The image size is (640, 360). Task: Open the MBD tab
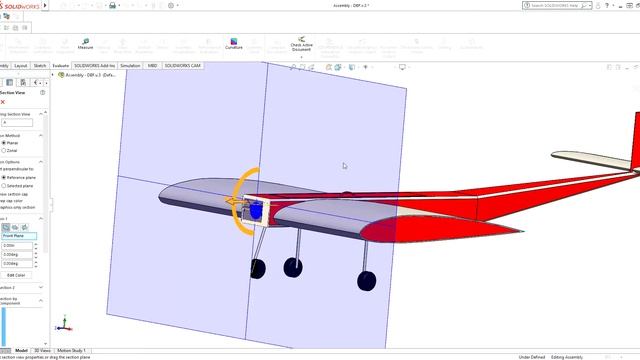point(152,66)
